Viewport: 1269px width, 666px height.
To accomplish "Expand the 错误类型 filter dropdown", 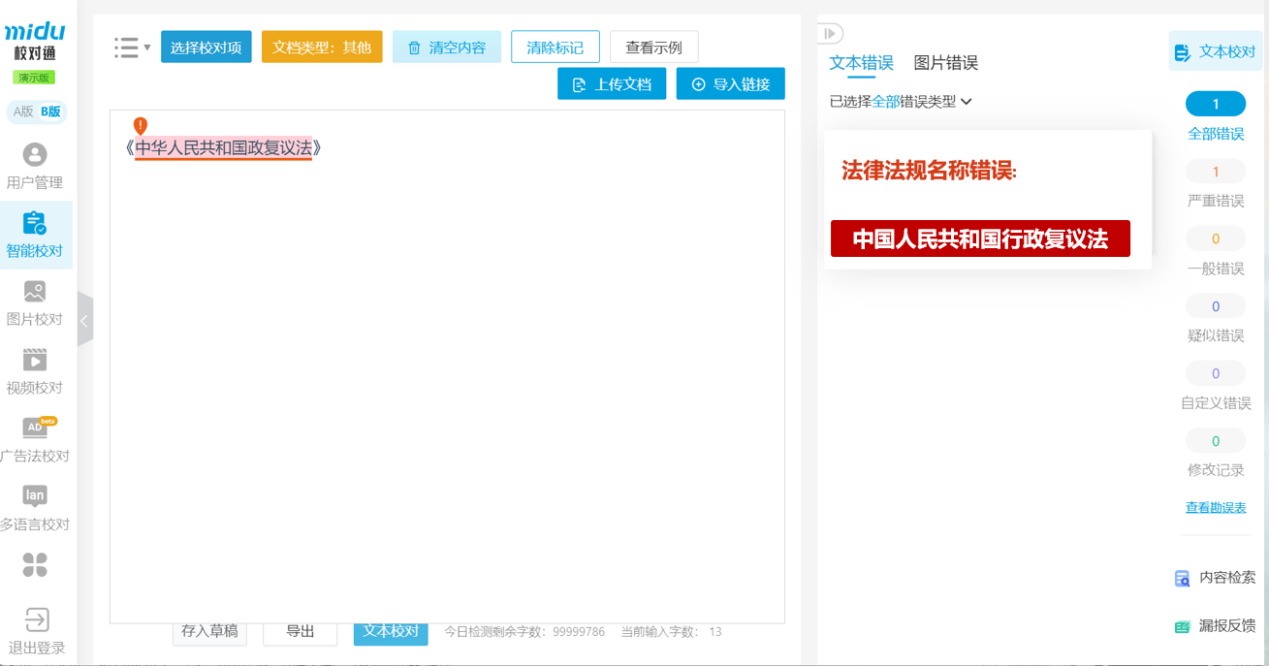I will 966,101.
